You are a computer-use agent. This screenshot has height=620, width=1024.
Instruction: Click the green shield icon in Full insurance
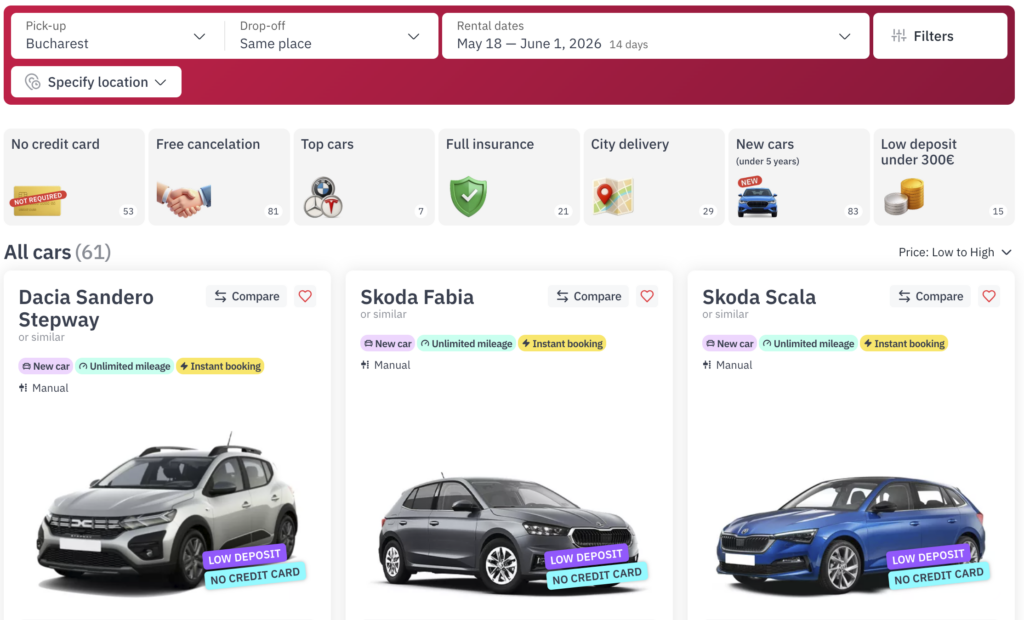click(468, 197)
